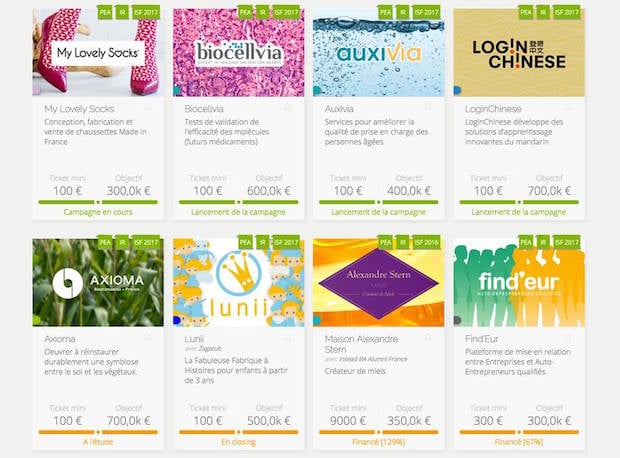
Task: Open the Lunii crown thumbnail image
Action: point(238,282)
